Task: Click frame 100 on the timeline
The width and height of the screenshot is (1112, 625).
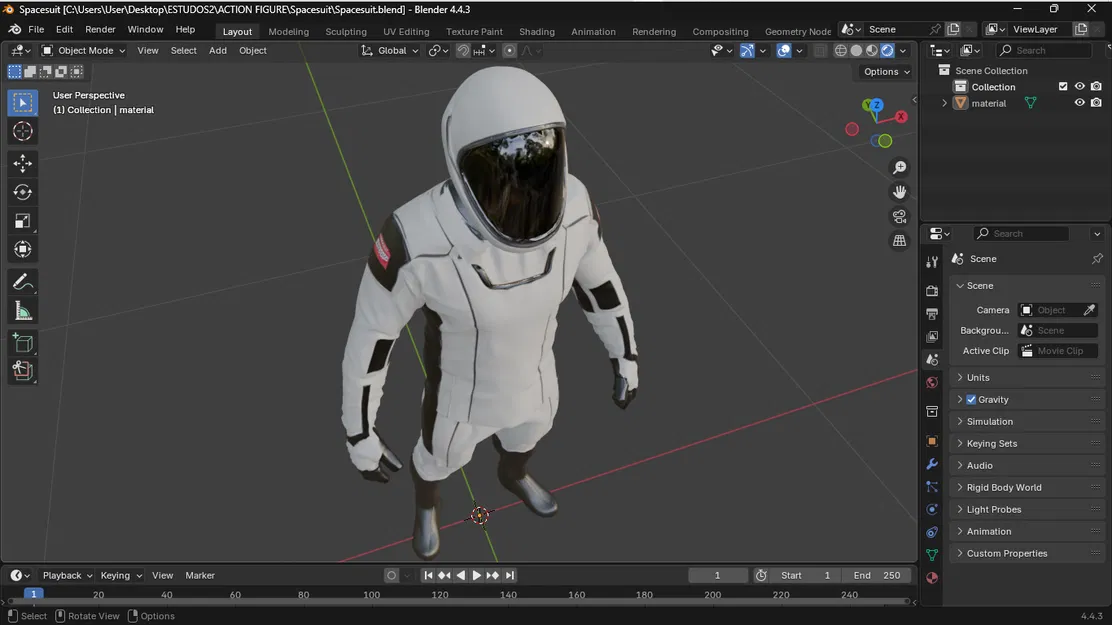Action: click(372, 595)
